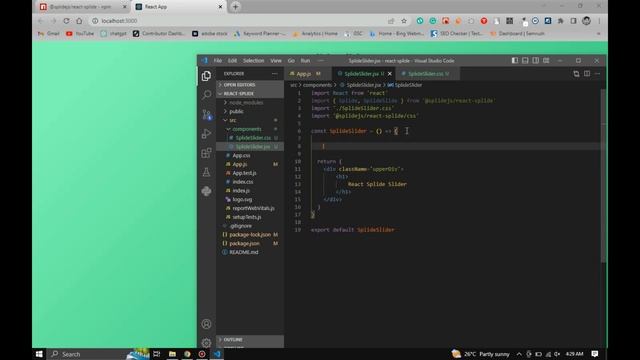Viewport: 640px width, 360px height.
Task: Reload the page in Chrome
Action: tap(66, 21)
